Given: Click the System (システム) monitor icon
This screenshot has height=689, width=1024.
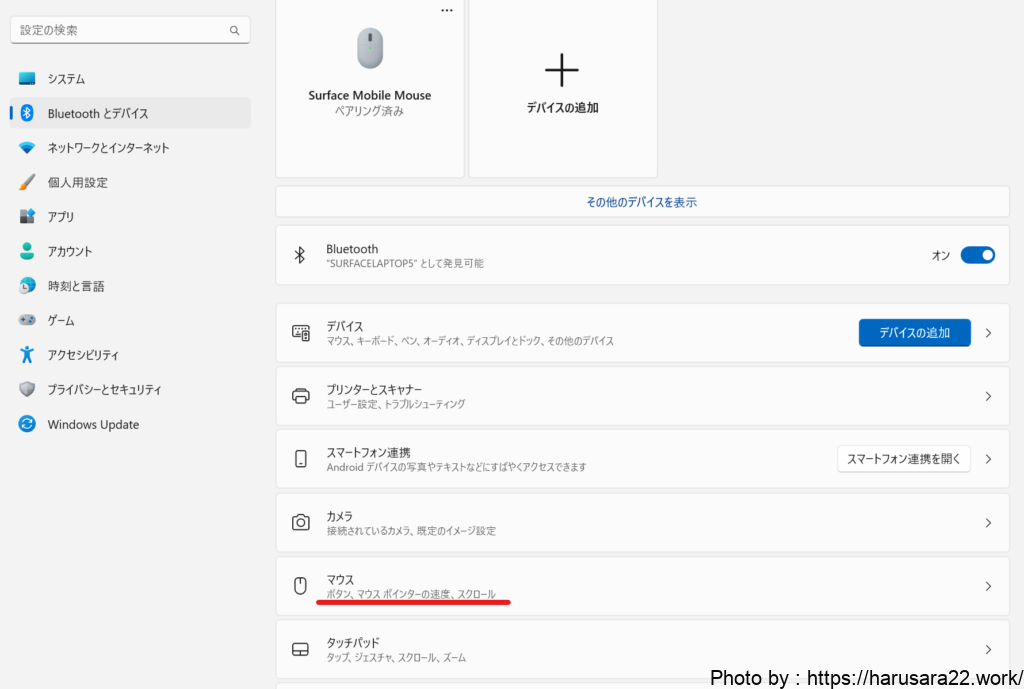Looking at the screenshot, I should click(x=27, y=79).
